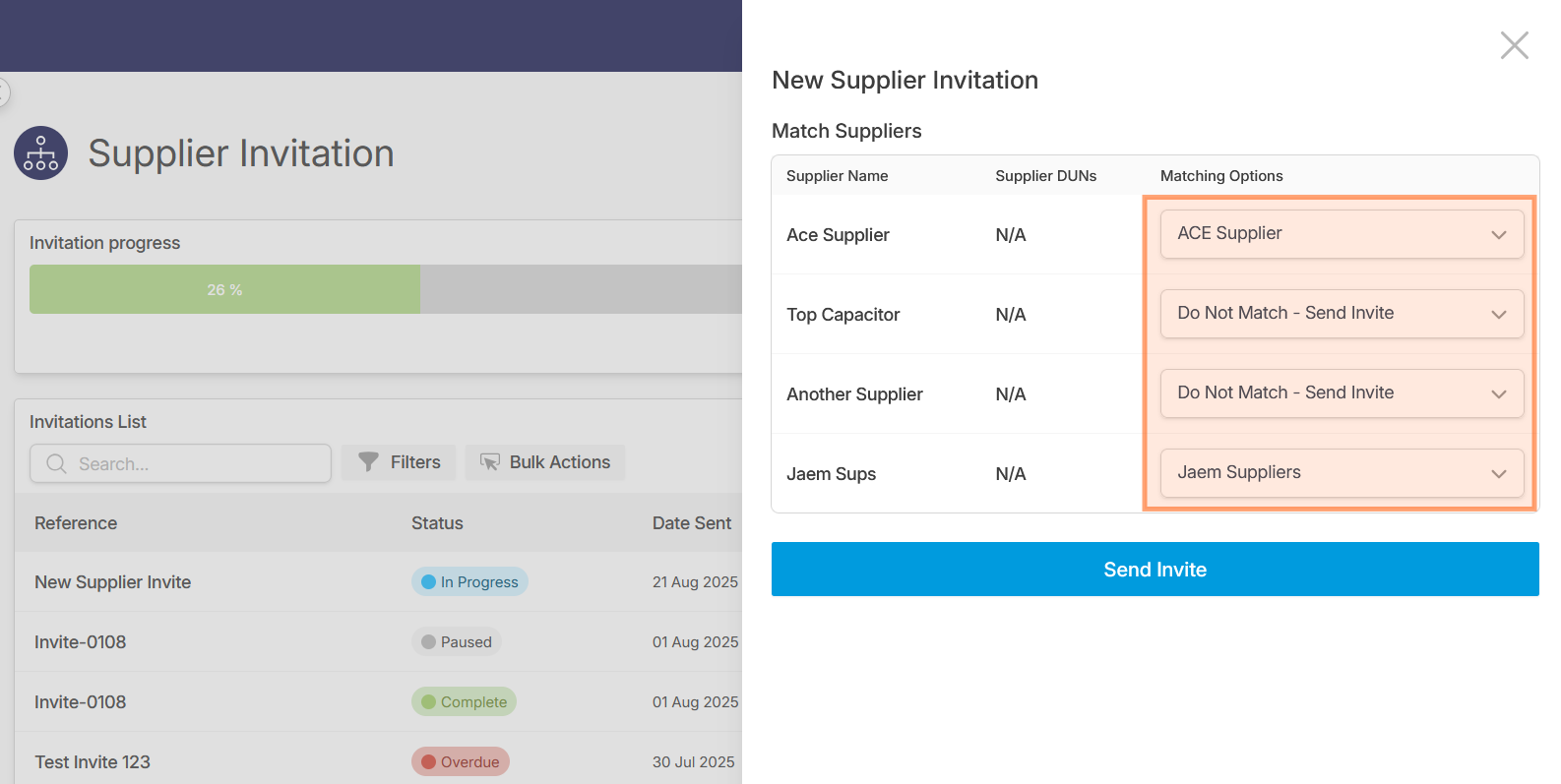Click the org chart icon beside Supplier Invitation
Image resolution: width=1561 pixels, height=784 pixels.
(x=40, y=153)
